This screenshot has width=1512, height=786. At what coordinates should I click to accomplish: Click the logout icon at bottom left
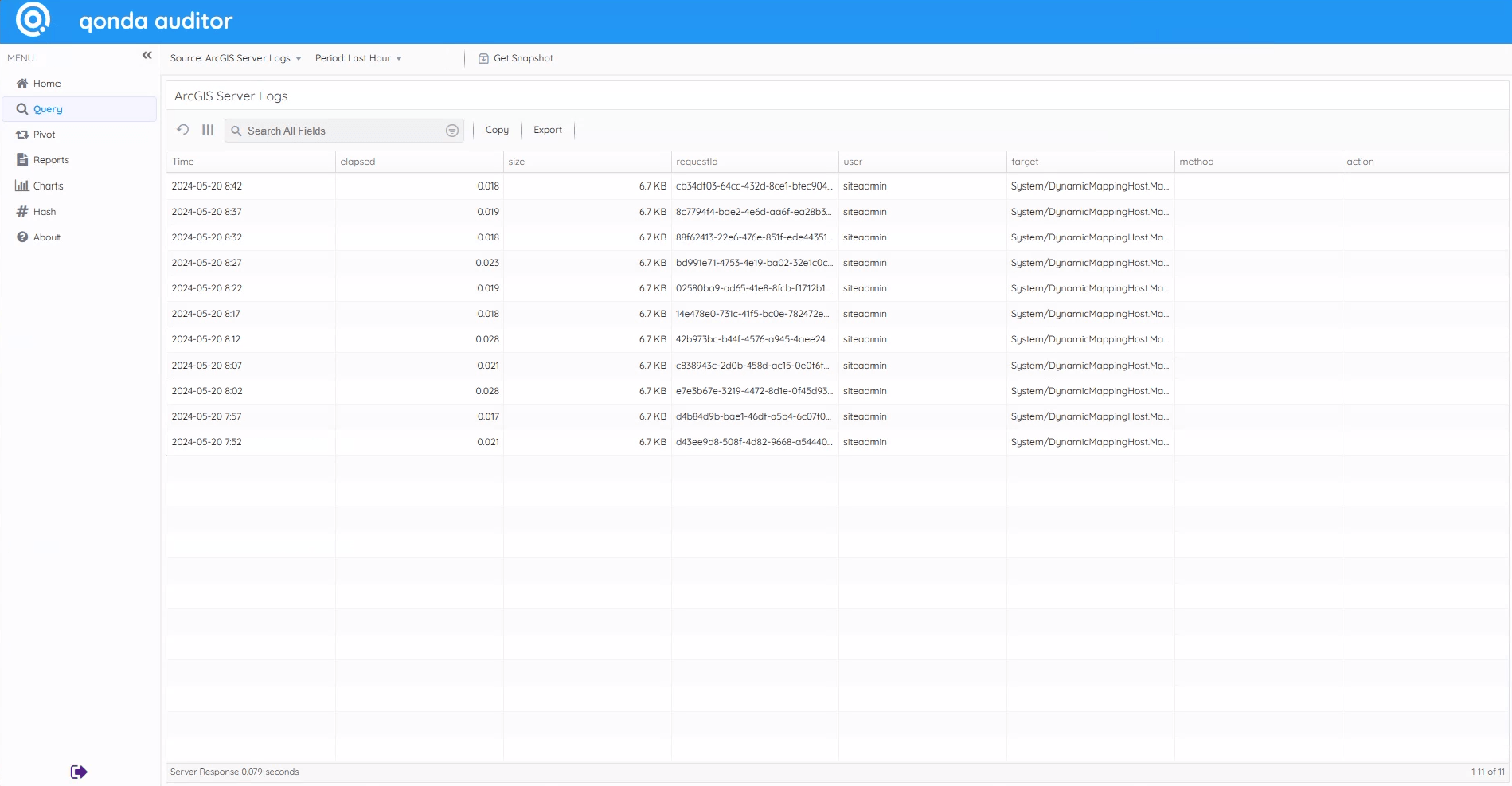tap(78, 772)
